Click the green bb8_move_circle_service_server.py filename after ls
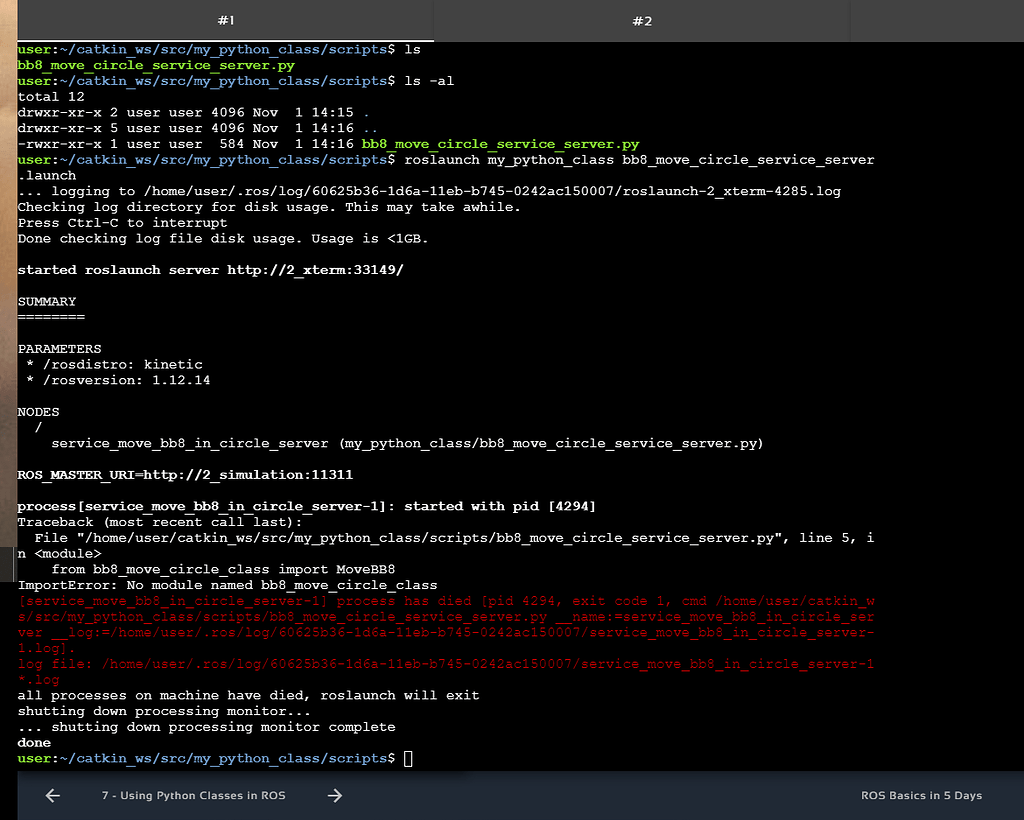 click(x=156, y=65)
